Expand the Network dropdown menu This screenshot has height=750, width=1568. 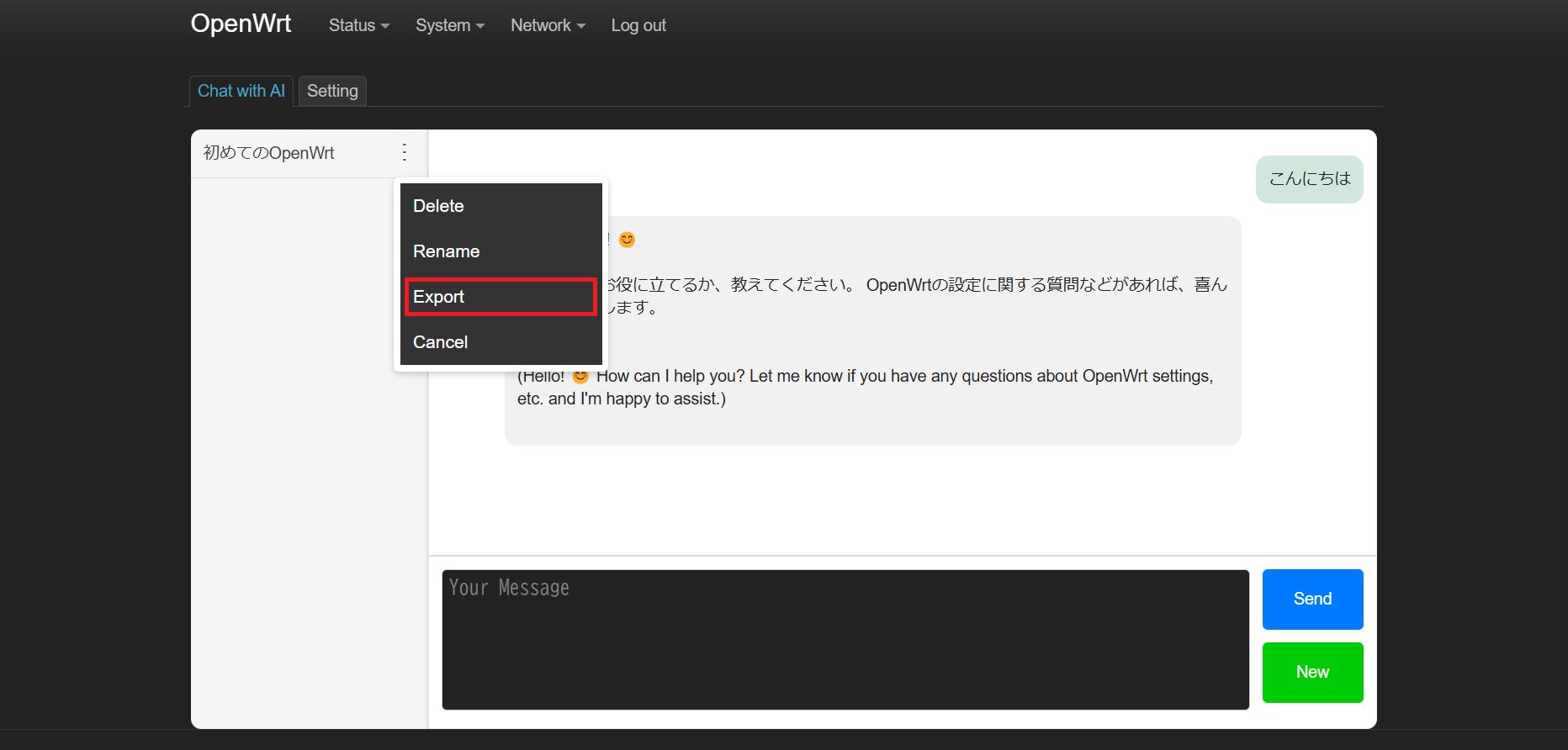tap(548, 25)
